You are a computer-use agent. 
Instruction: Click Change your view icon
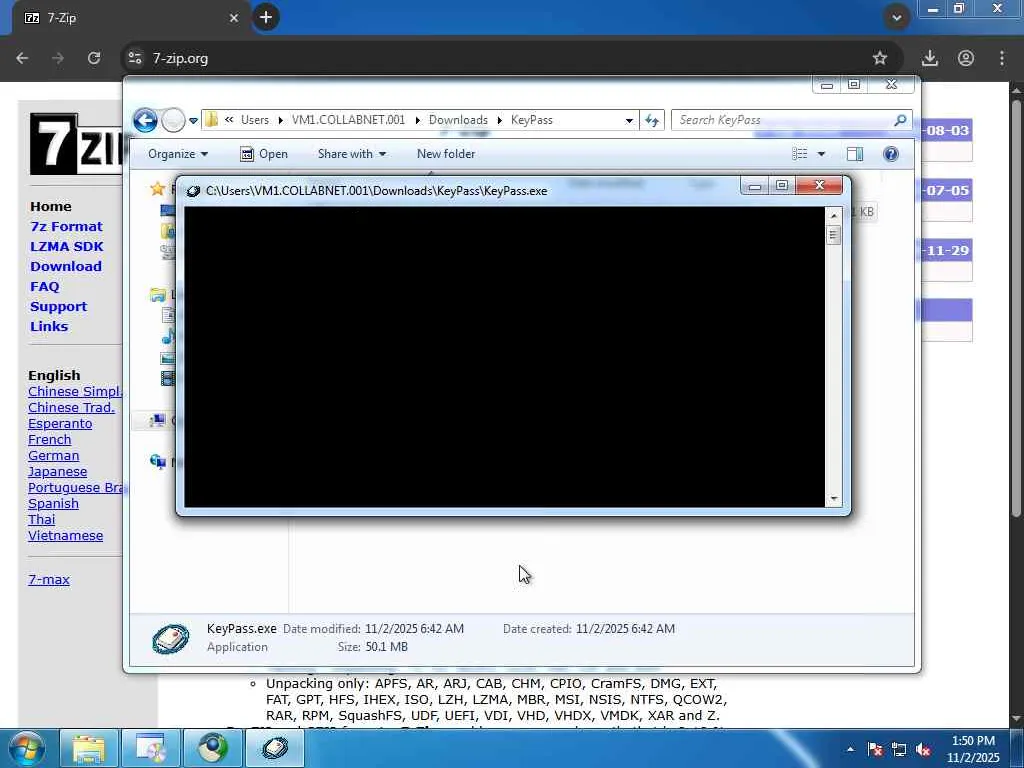tap(800, 154)
